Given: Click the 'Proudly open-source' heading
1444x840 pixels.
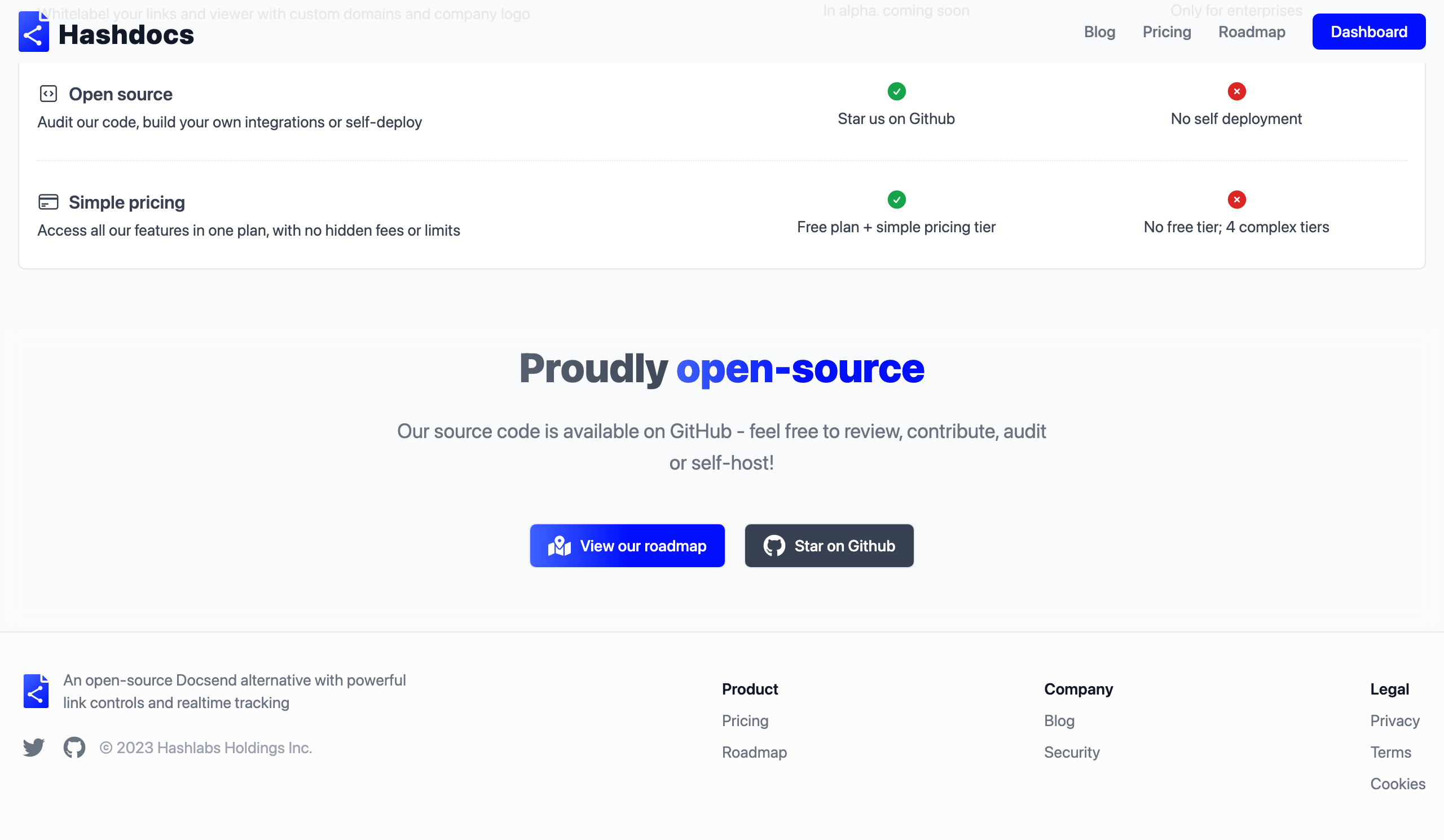Looking at the screenshot, I should [x=721, y=369].
